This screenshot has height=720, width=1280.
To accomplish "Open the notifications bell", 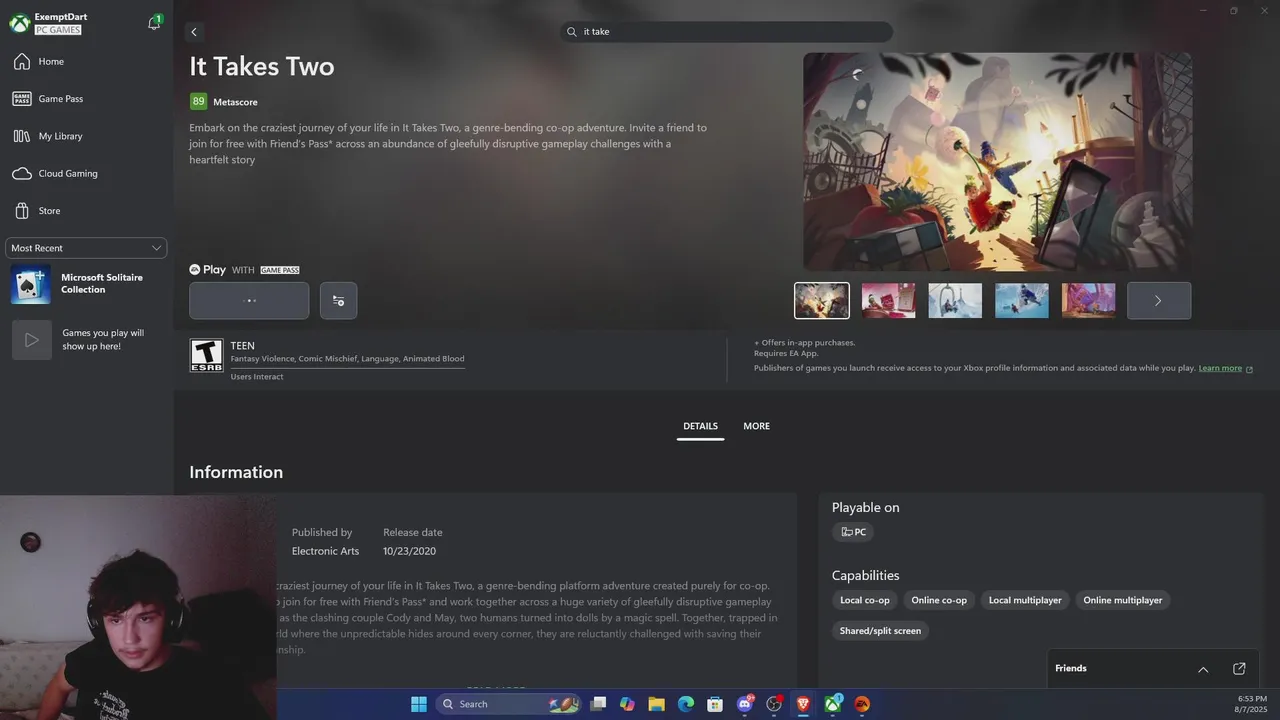I will coord(154,23).
